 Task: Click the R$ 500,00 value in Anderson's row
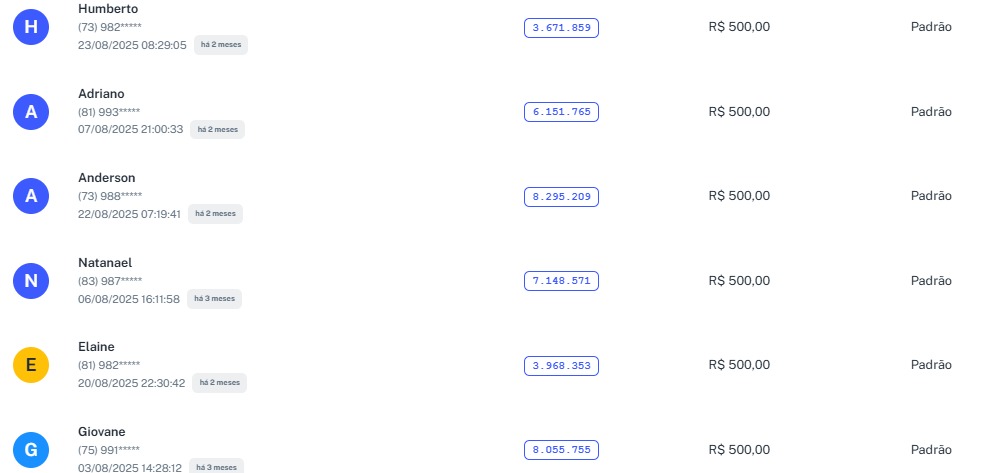tap(739, 196)
